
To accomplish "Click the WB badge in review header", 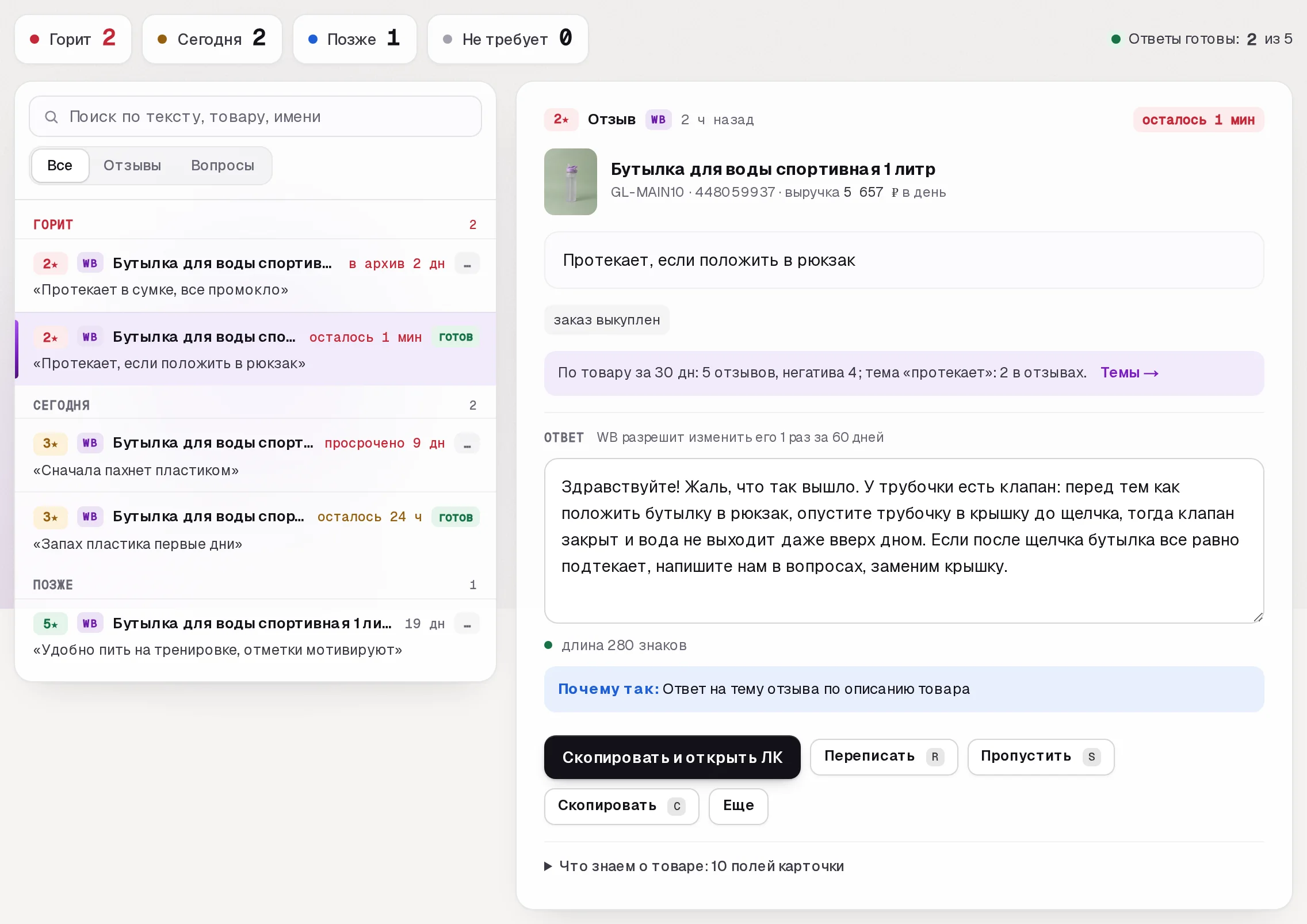I will [658, 120].
